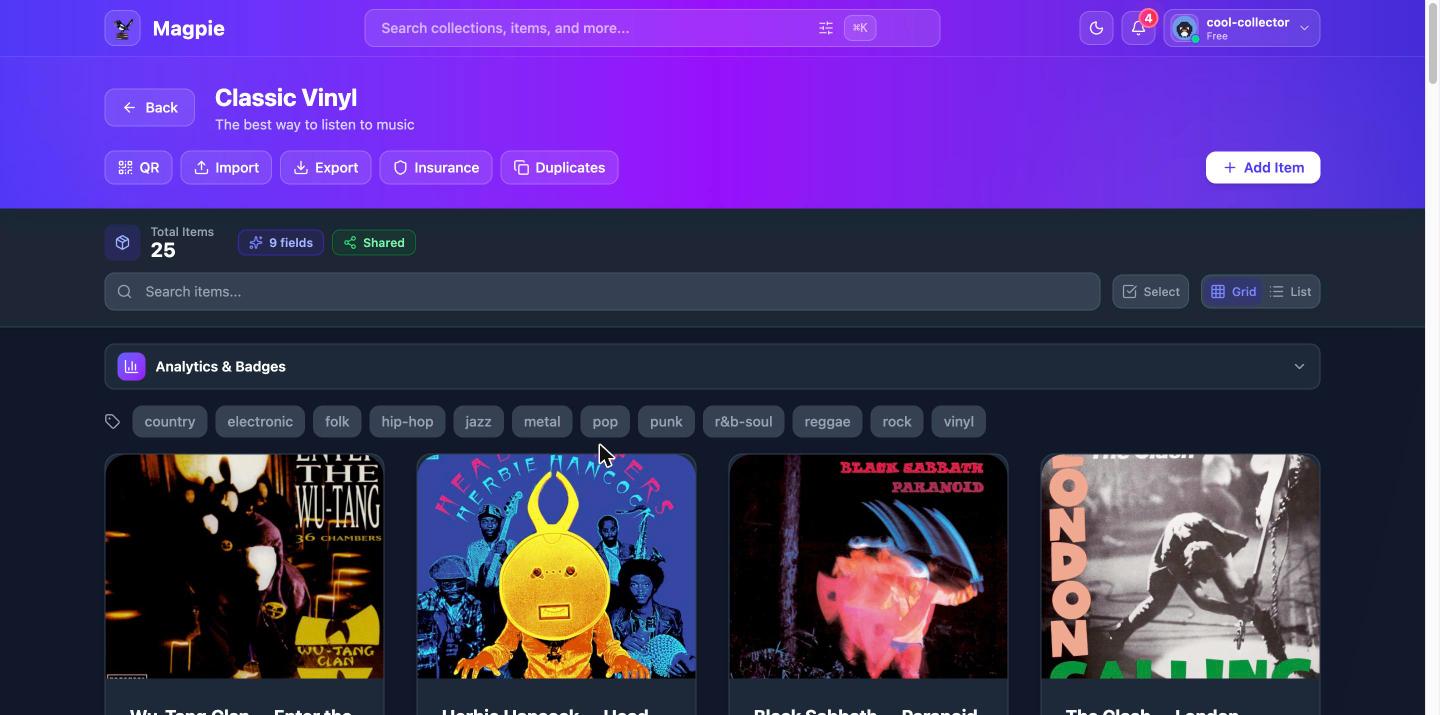This screenshot has width=1440, height=715.
Task: Expand the cool-collector account dropdown chevron
Action: pyautogui.click(x=1304, y=28)
